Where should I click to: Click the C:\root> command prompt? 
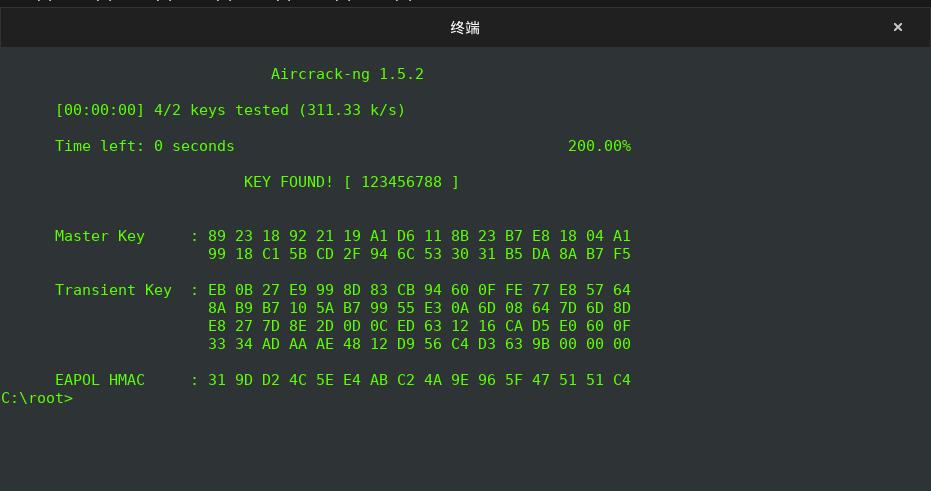[x=37, y=398]
